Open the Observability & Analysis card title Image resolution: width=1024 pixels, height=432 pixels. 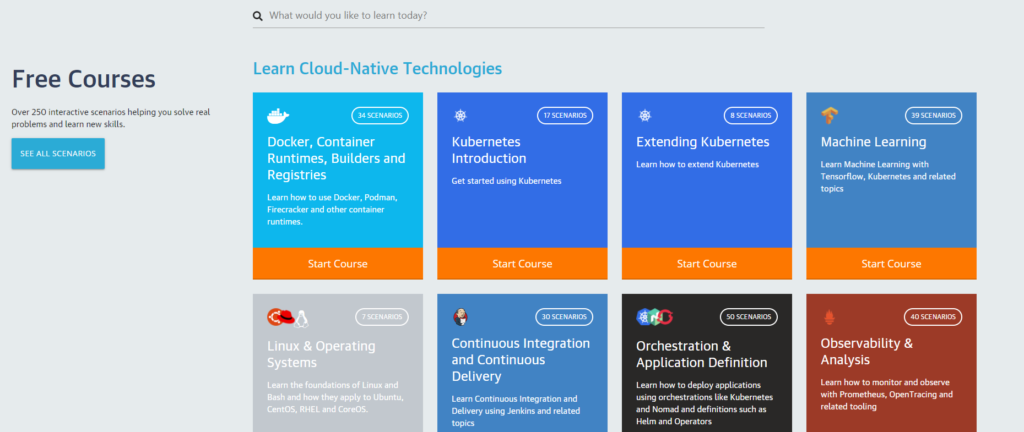(867, 352)
